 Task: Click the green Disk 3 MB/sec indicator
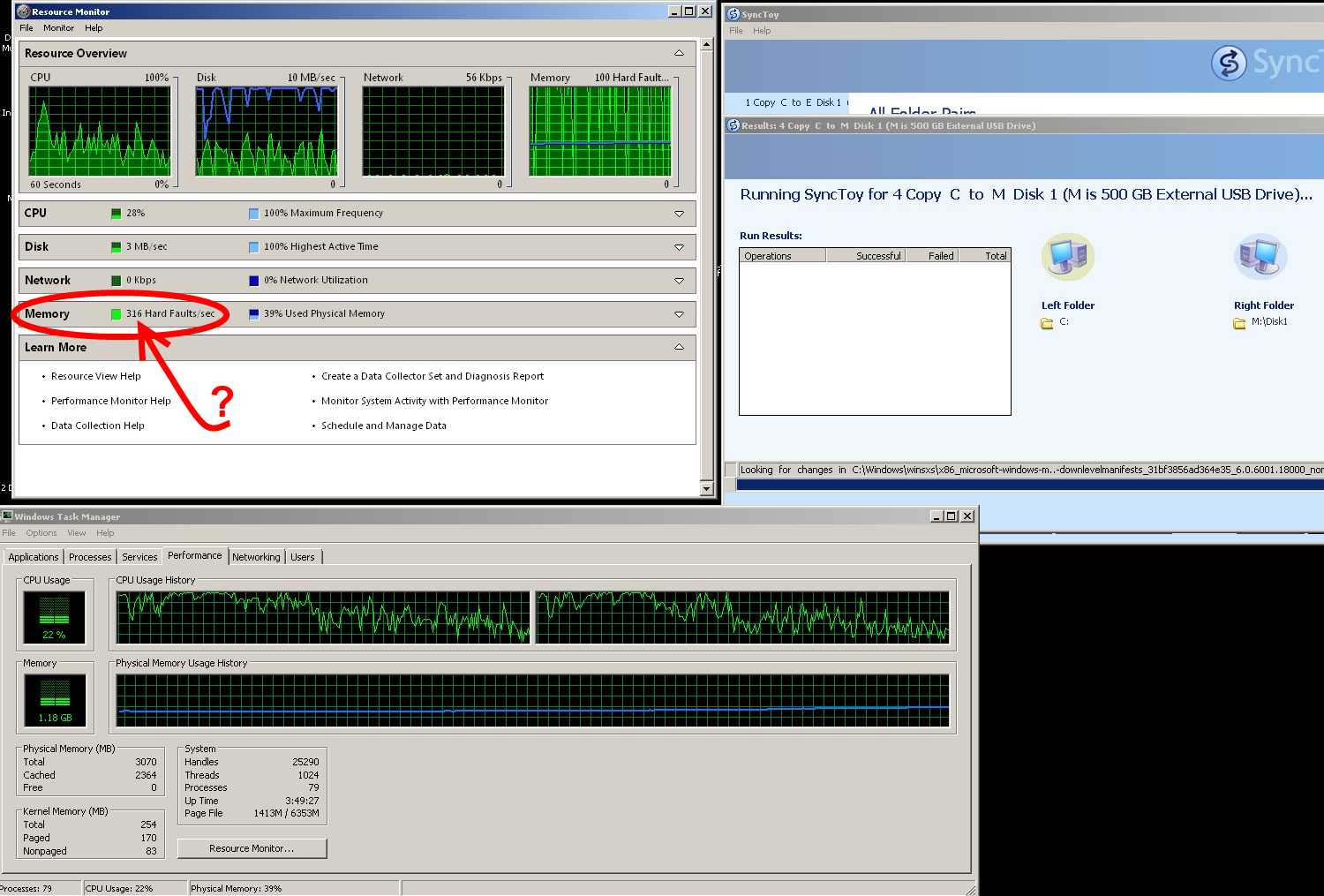coord(116,246)
